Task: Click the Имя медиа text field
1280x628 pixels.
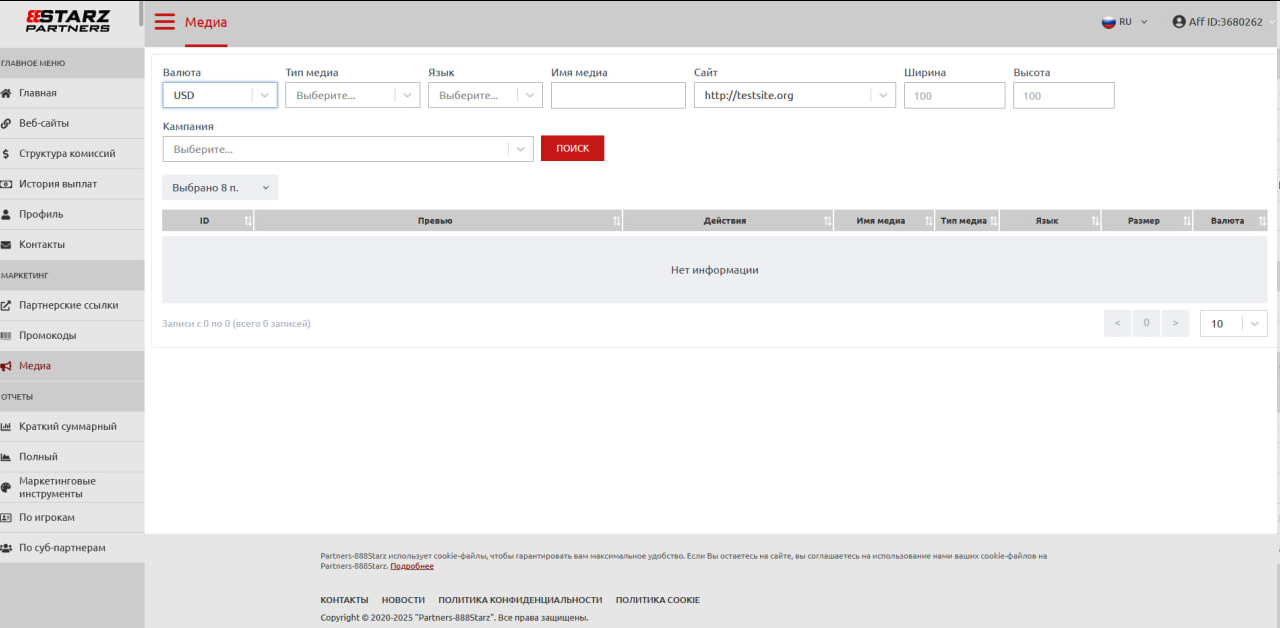Action: 617,95
